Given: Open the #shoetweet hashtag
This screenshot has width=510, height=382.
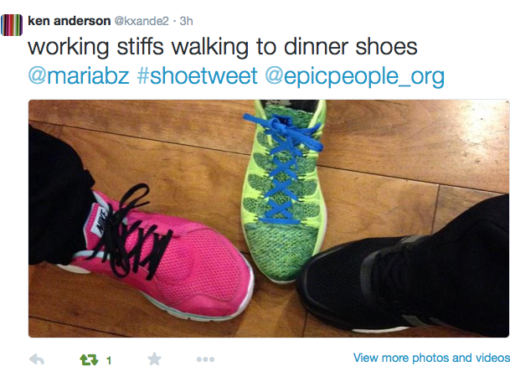Looking at the screenshot, I should tap(197, 75).
